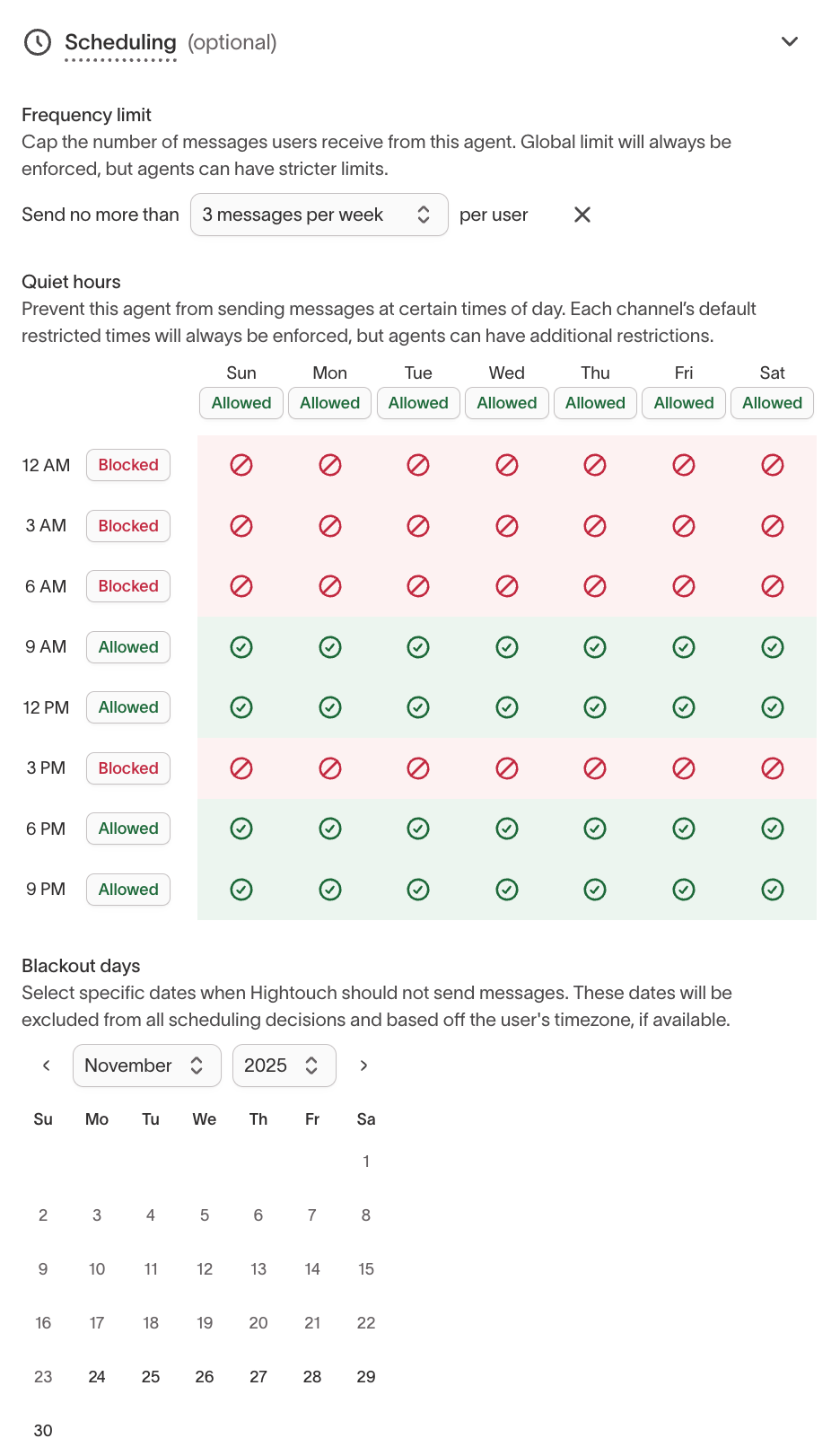Open the November month selector
Viewport: 840px width, 1447px height.
coord(146,1066)
